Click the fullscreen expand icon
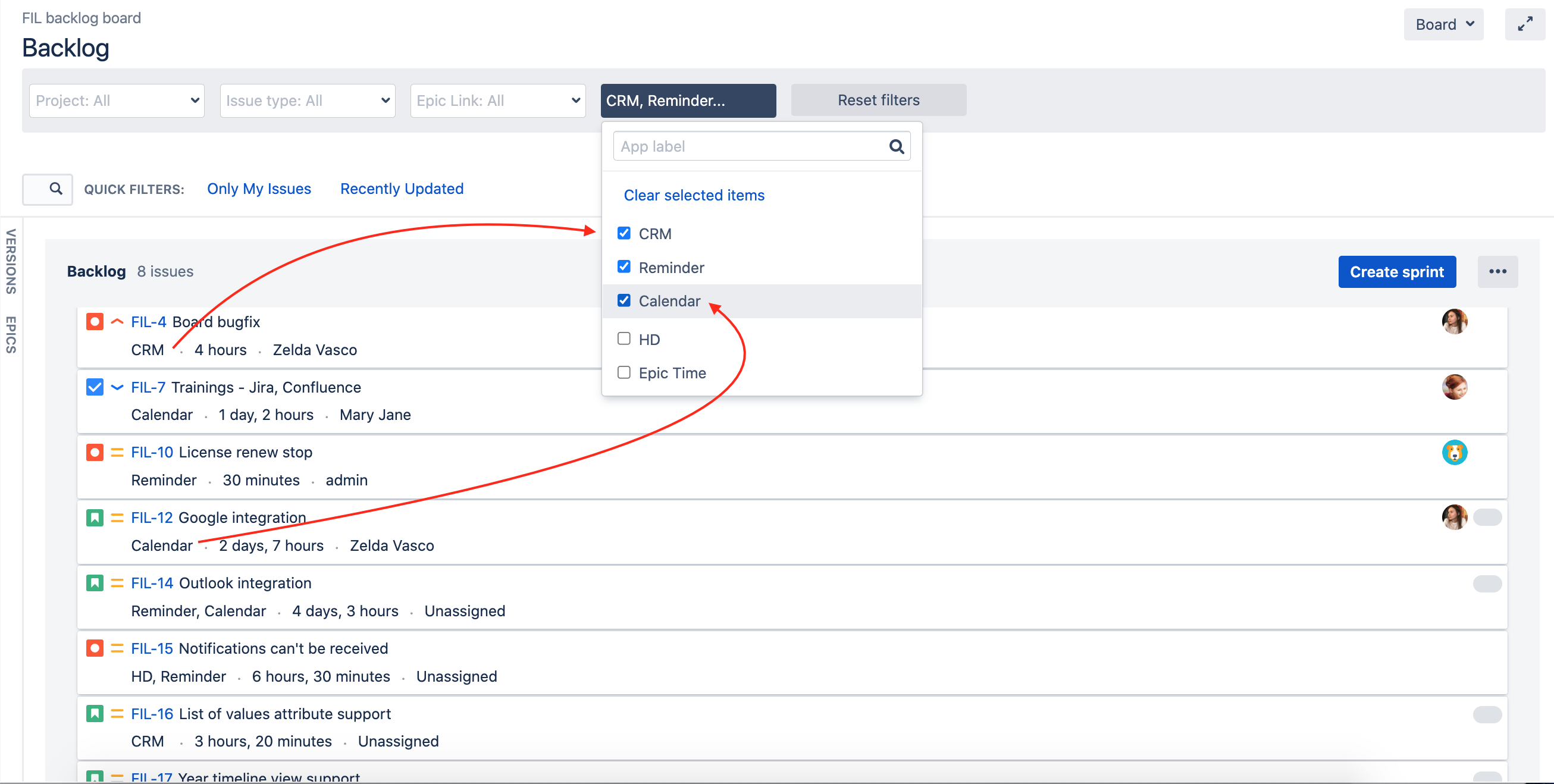The image size is (1554, 784). (x=1525, y=24)
